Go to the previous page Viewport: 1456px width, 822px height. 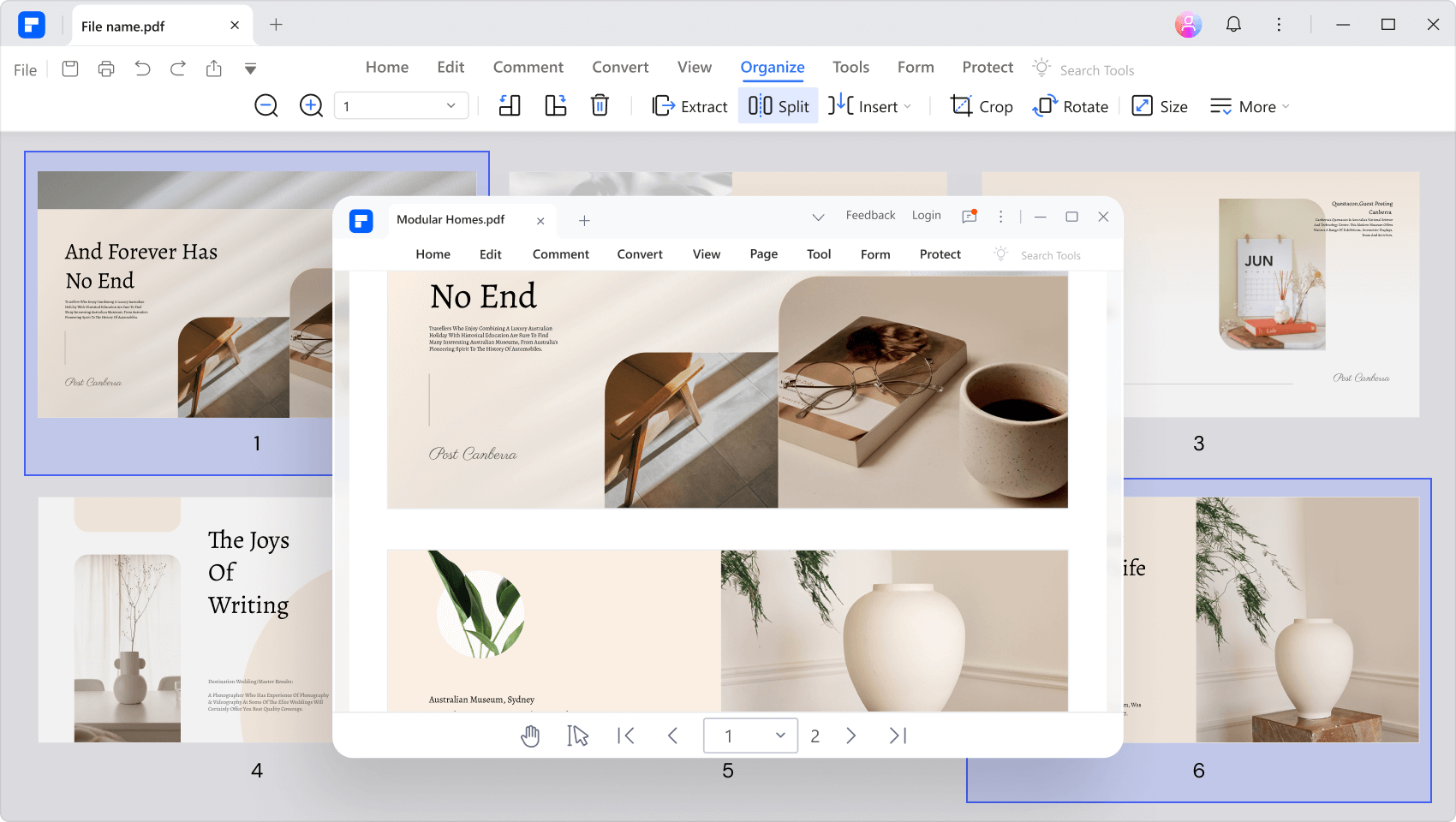[x=672, y=736]
